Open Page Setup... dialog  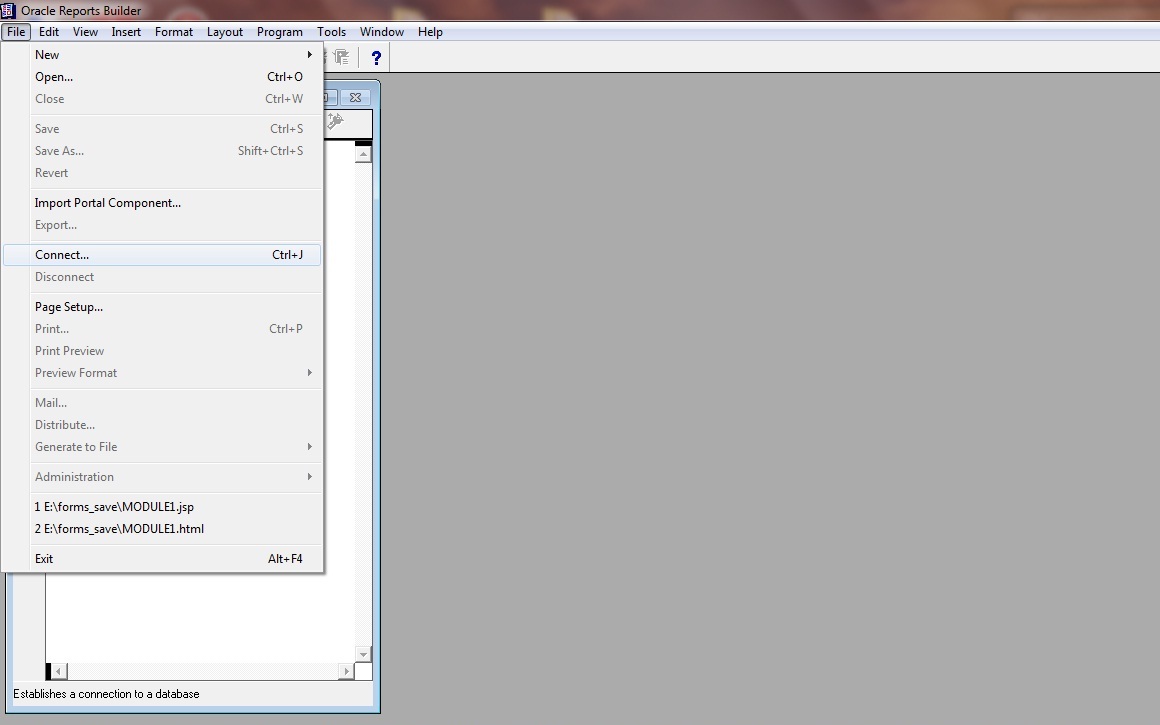coord(162,306)
